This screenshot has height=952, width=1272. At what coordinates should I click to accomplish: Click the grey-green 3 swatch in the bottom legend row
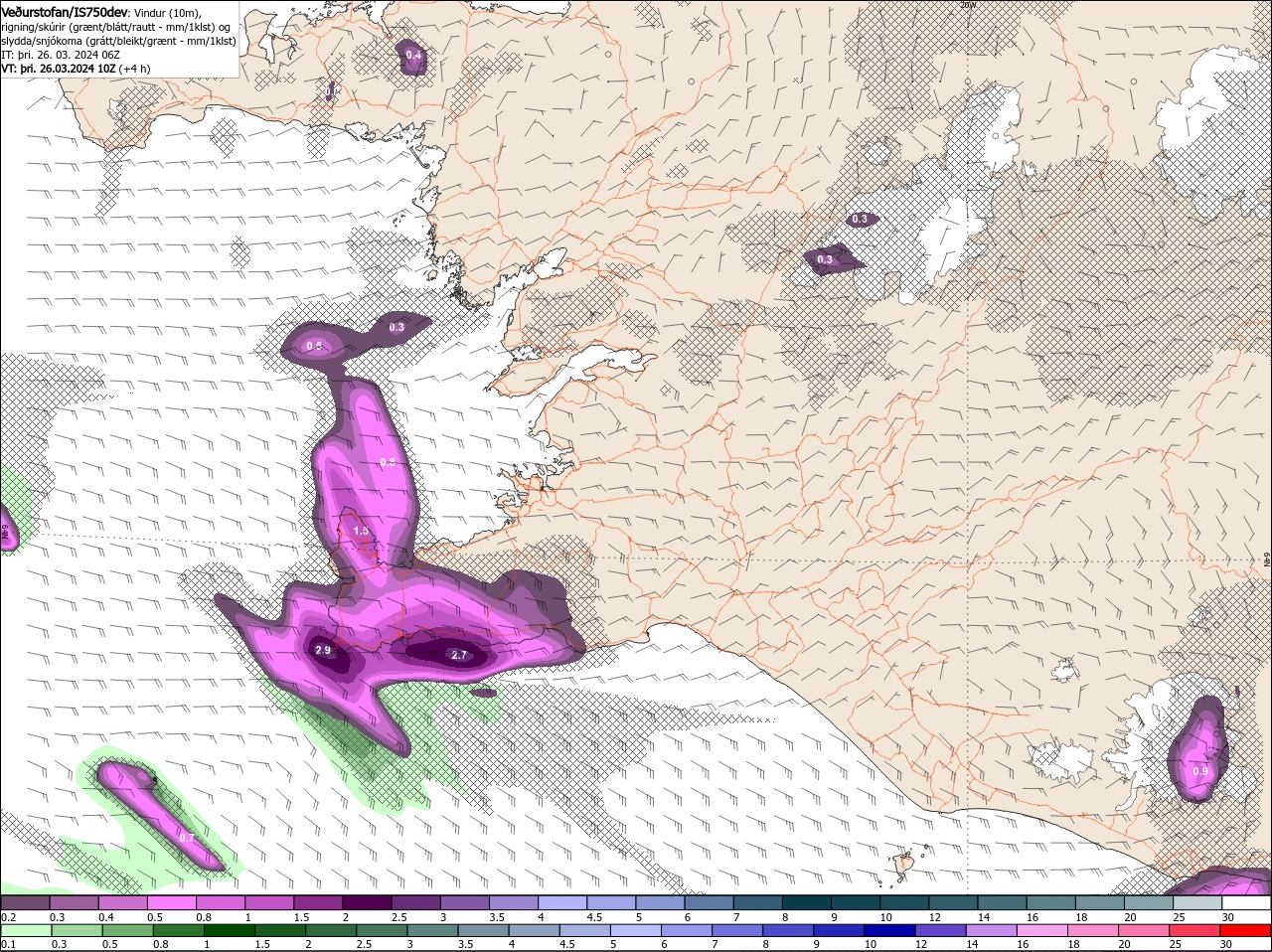click(x=432, y=931)
